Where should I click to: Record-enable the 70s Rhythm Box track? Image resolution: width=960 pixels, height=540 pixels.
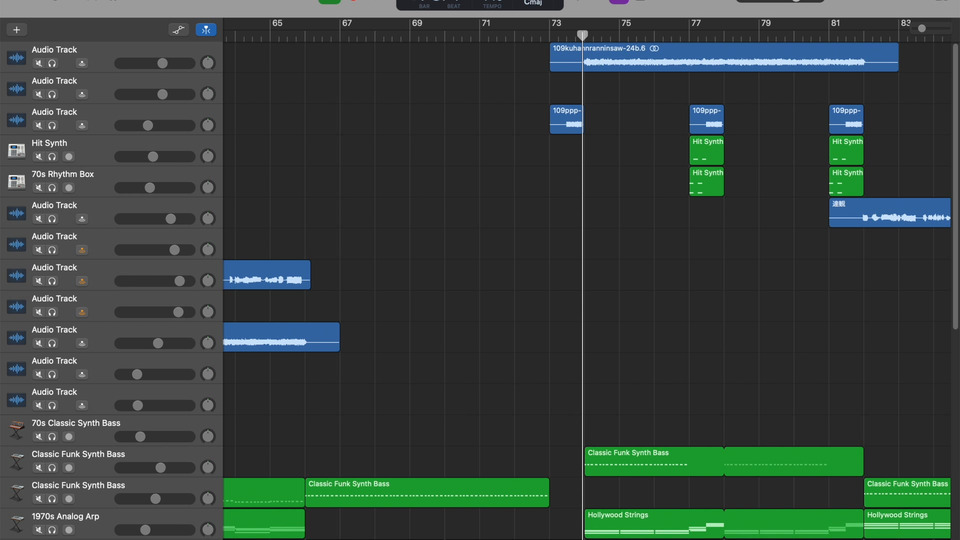point(69,188)
